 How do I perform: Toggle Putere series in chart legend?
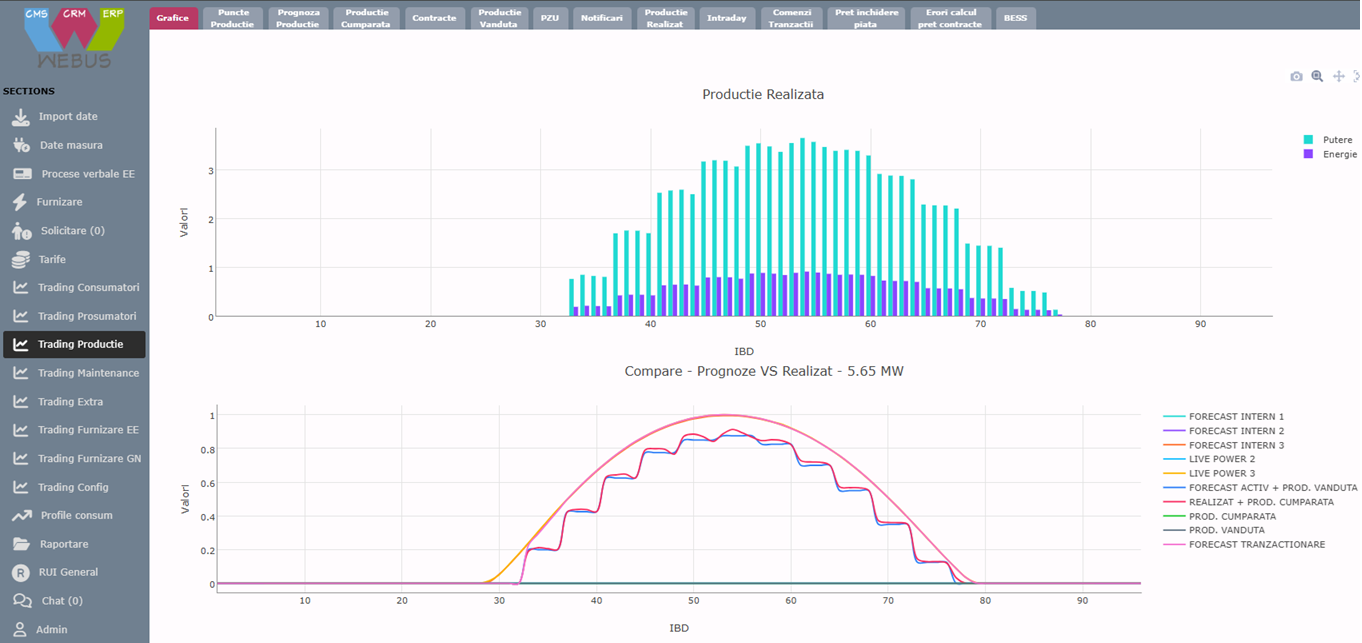(1336, 140)
